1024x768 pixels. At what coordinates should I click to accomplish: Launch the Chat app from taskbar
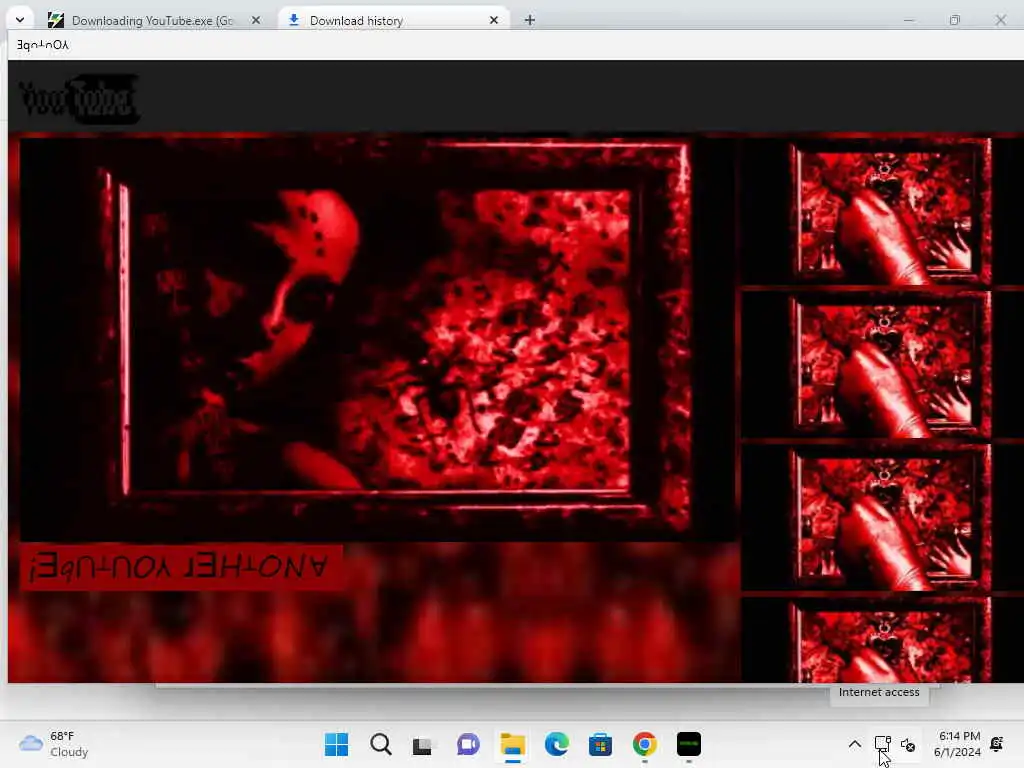click(x=468, y=744)
